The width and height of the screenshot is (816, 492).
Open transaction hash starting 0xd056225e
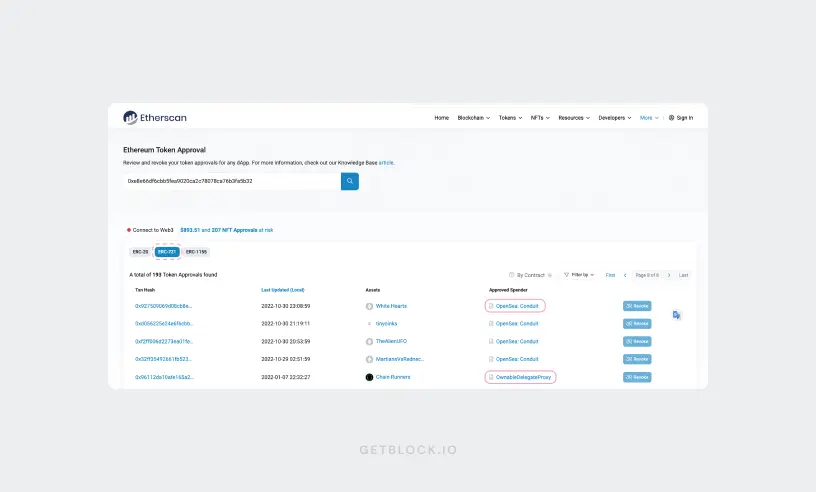164,324
